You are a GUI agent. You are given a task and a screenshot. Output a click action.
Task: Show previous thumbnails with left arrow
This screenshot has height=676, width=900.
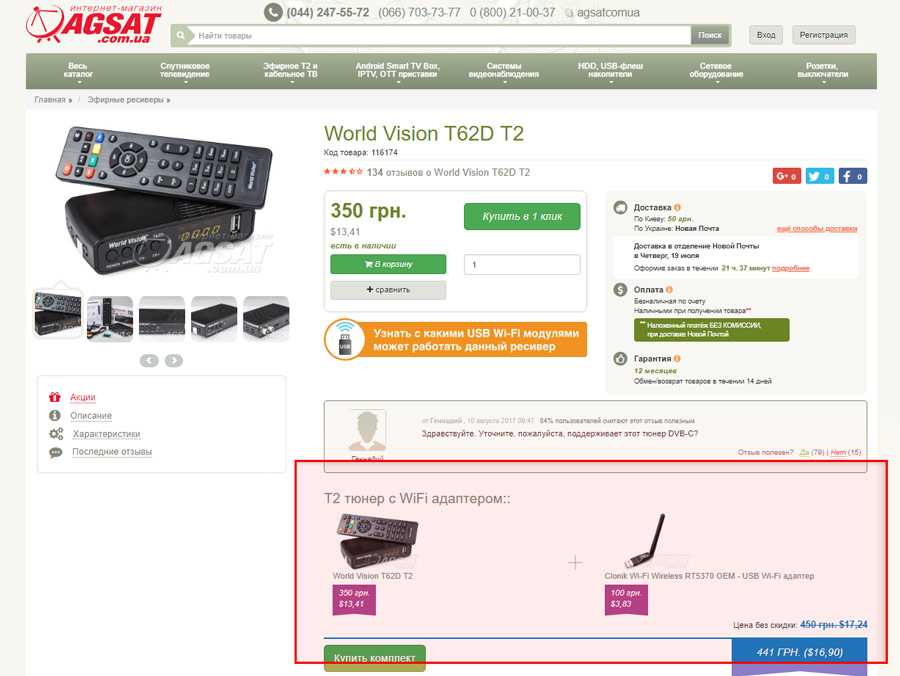[149, 360]
